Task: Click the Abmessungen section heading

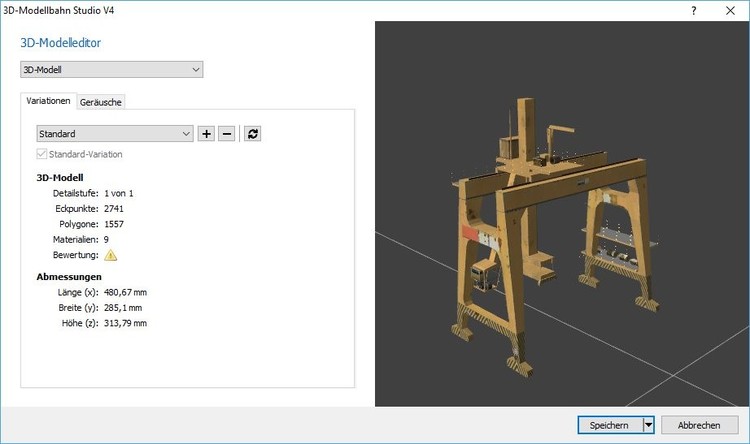Action: (69, 277)
